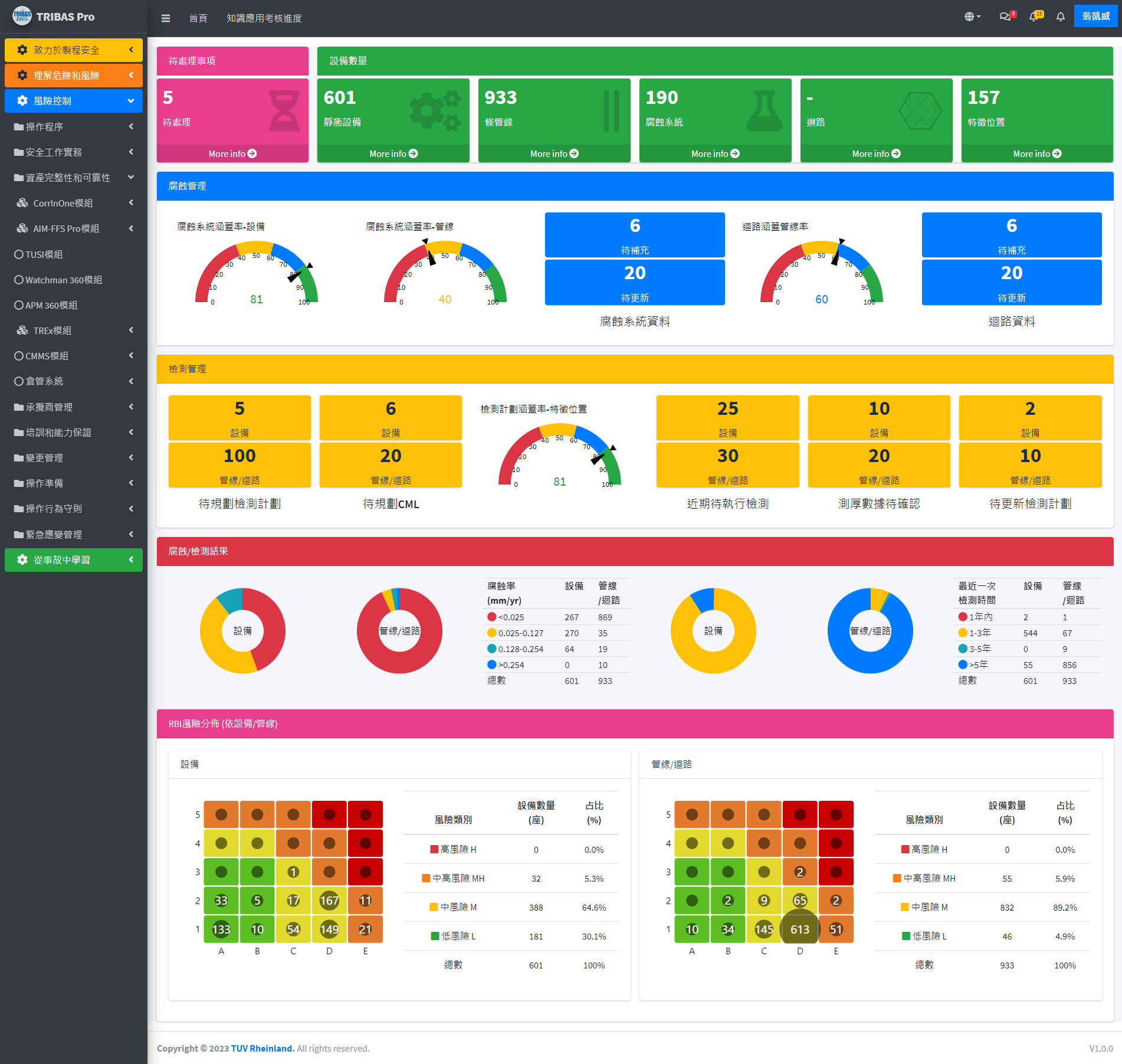Expand 理解危險和風險 sidebar section
This screenshot has height=1064, width=1122.
74,75
